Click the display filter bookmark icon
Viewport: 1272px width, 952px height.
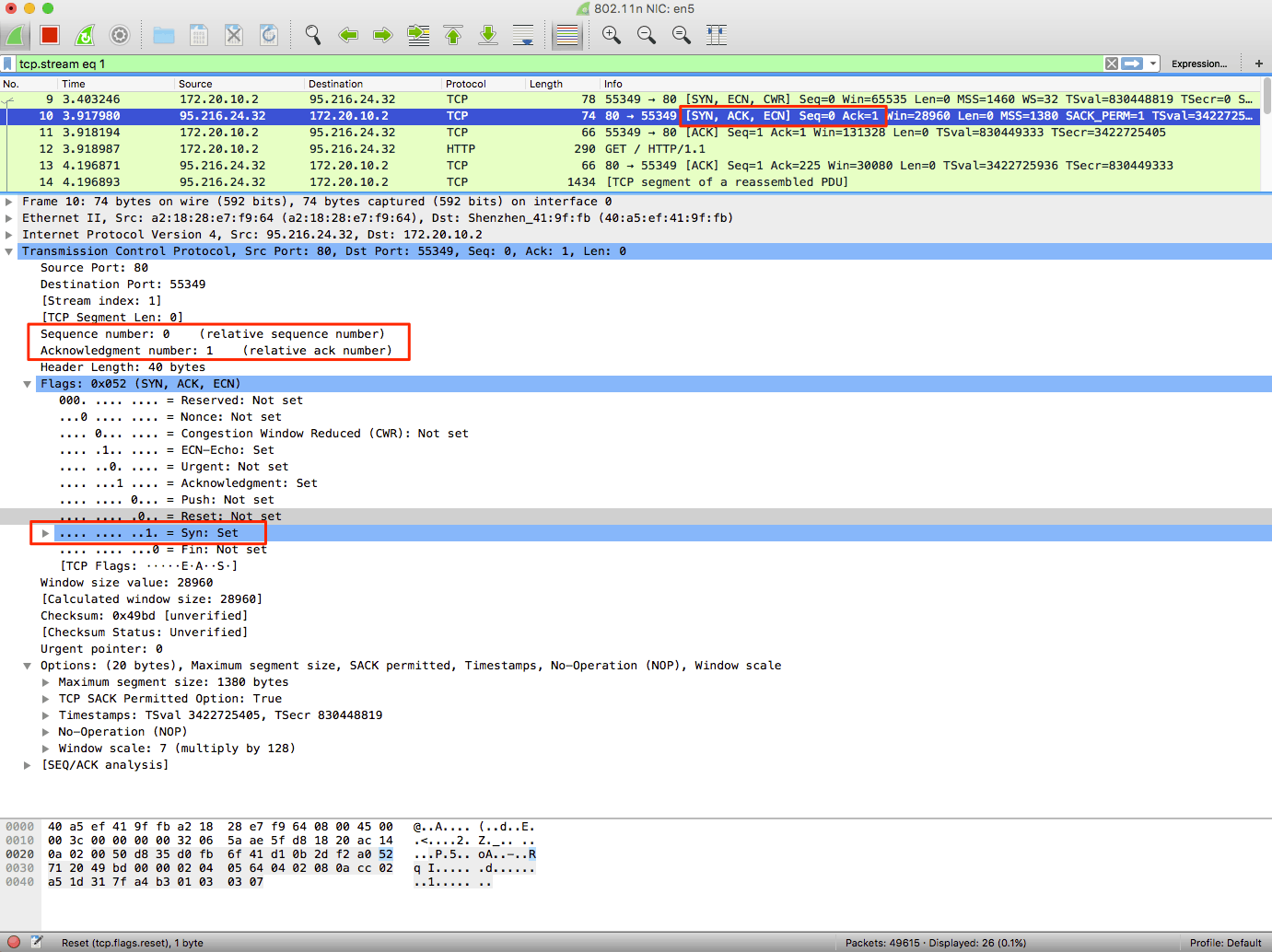tap(8, 64)
